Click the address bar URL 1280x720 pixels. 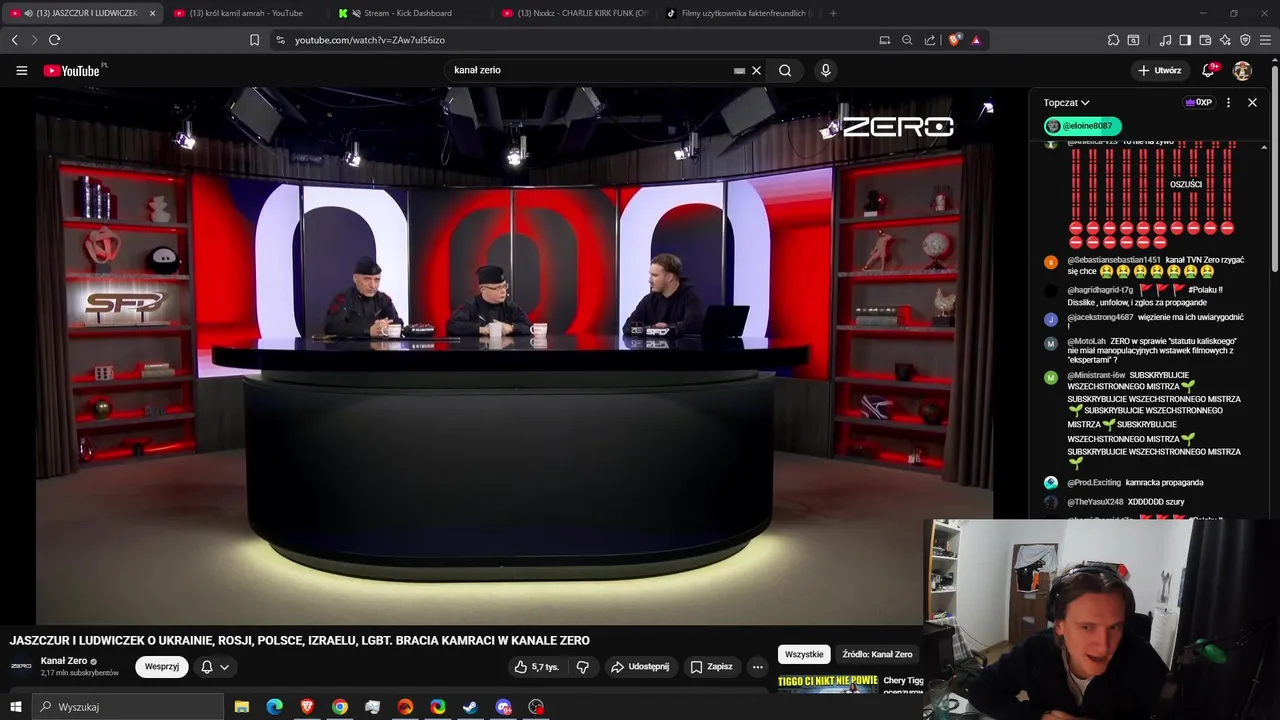[x=370, y=40]
